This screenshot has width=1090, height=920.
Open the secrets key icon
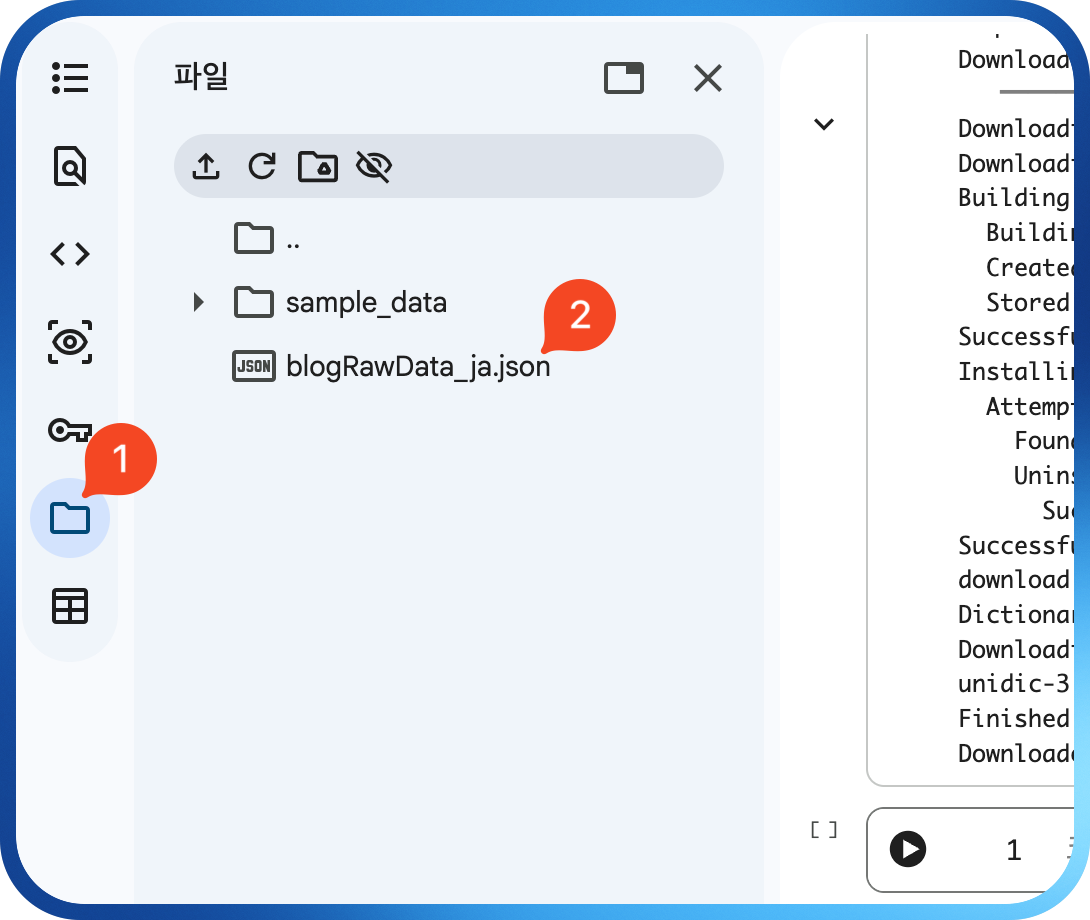(x=70, y=430)
